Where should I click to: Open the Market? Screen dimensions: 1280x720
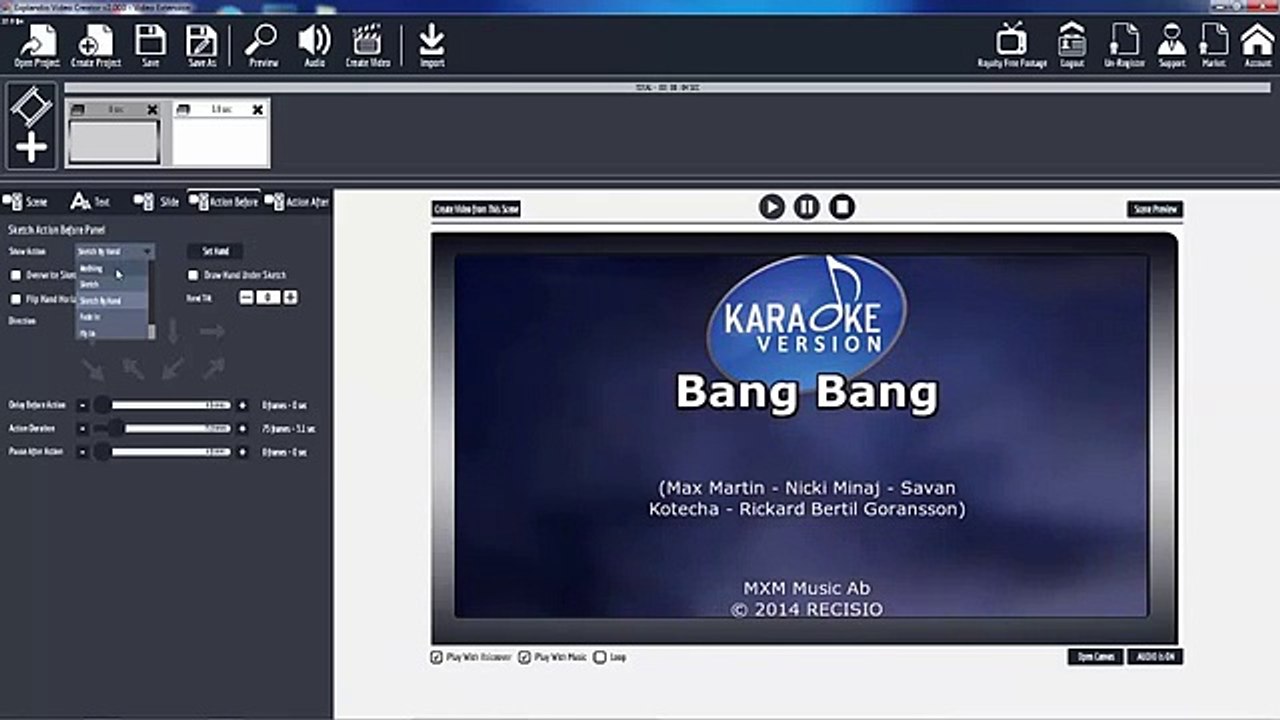click(x=1213, y=46)
